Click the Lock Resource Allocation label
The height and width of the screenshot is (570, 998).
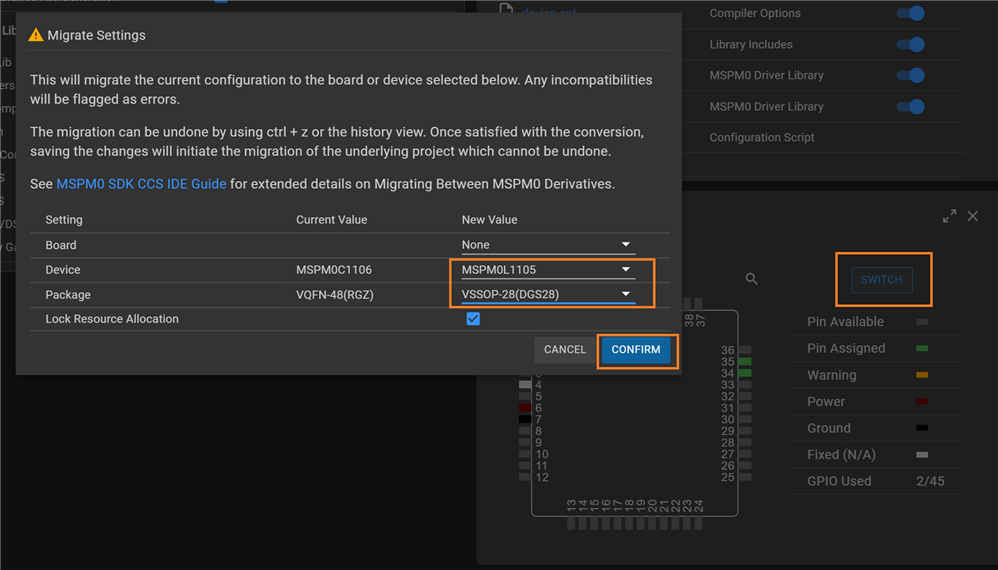click(x=112, y=319)
